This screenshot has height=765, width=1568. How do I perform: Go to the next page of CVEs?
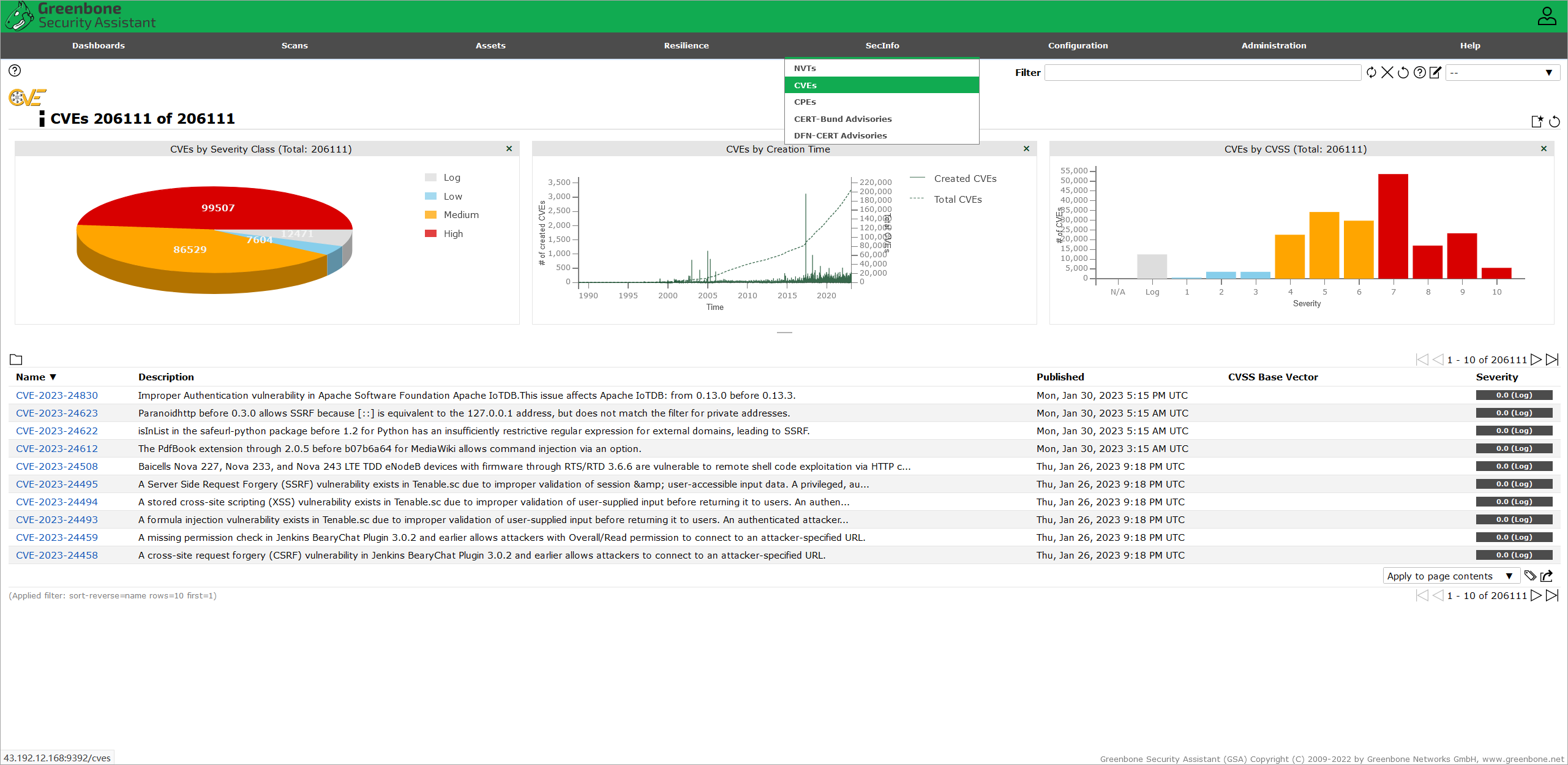[x=1537, y=360]
